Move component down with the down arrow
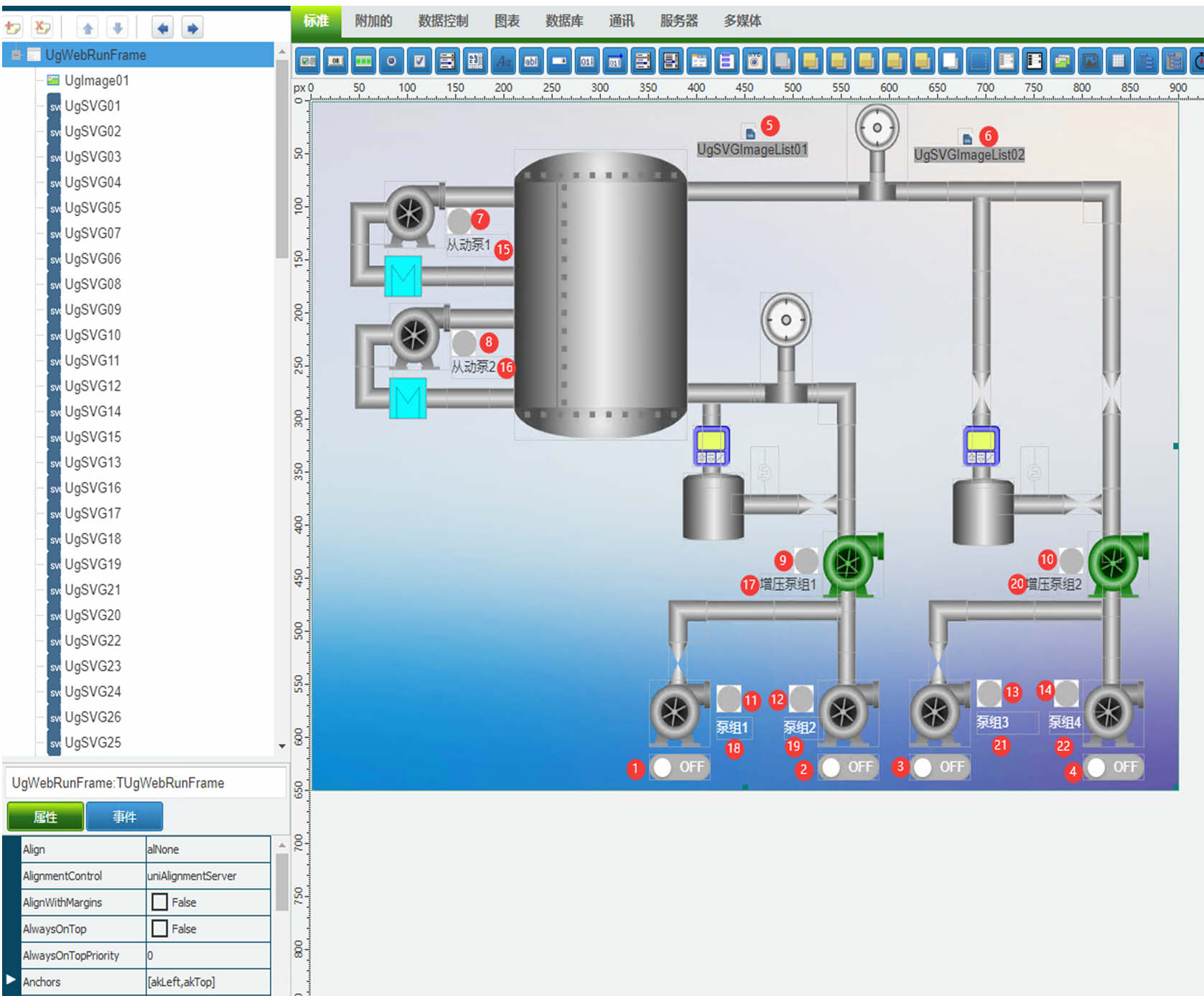Image resolution: width=1204 pixels, height=996 pixels. 117,28
